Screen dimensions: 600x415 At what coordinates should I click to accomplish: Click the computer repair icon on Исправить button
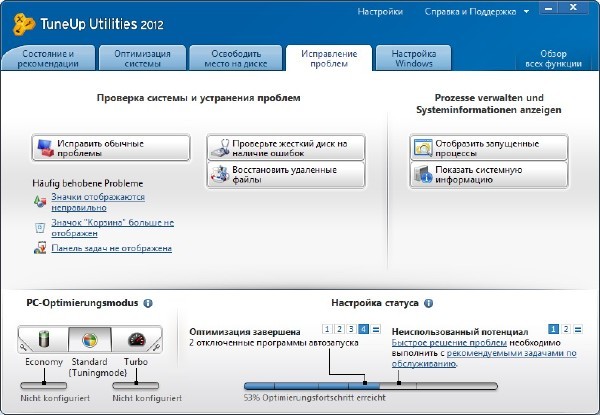46,148
